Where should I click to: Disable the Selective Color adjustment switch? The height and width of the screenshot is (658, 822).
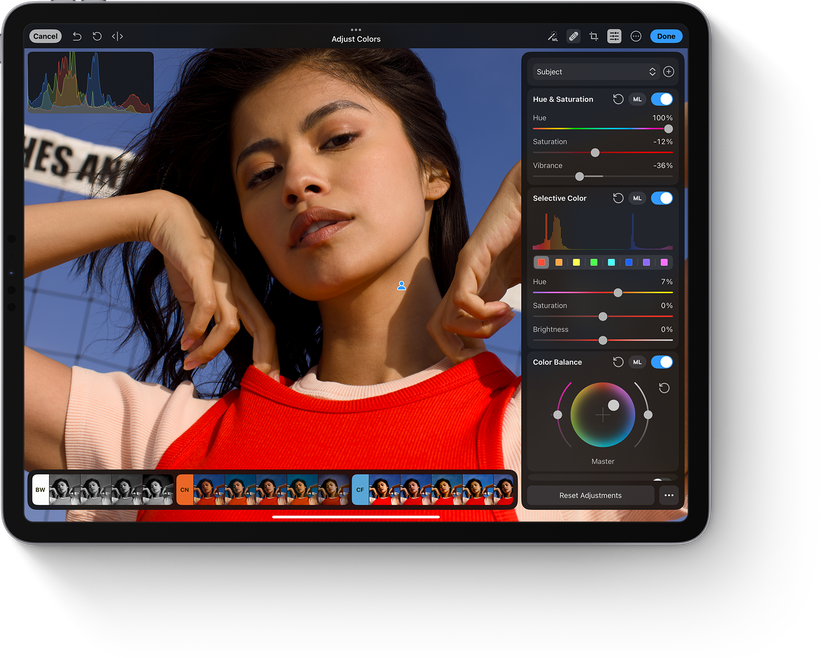[661, 198]
